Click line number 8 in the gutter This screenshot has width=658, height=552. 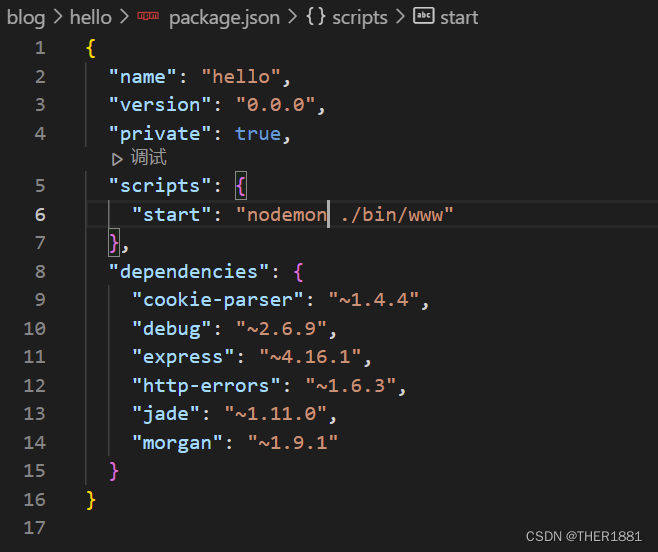click(40, 271)
